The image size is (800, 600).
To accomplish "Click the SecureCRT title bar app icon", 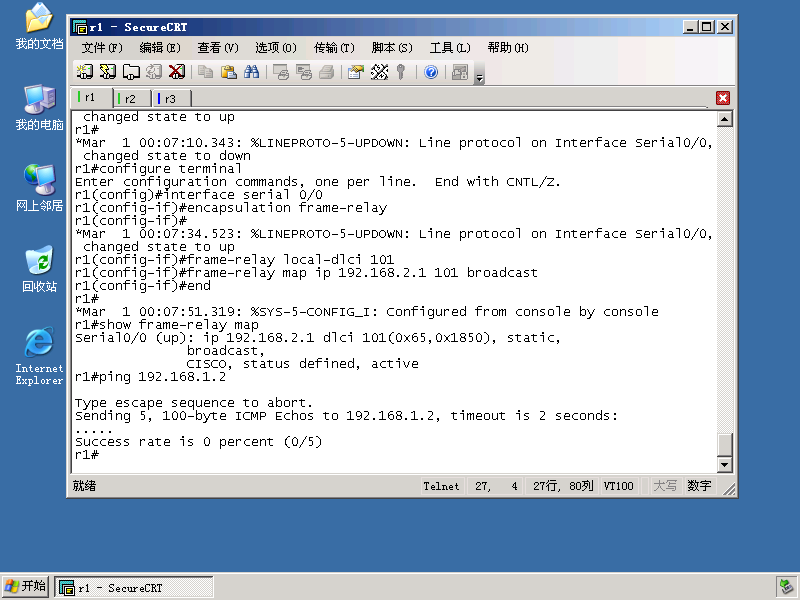I will tap(80, 27).
